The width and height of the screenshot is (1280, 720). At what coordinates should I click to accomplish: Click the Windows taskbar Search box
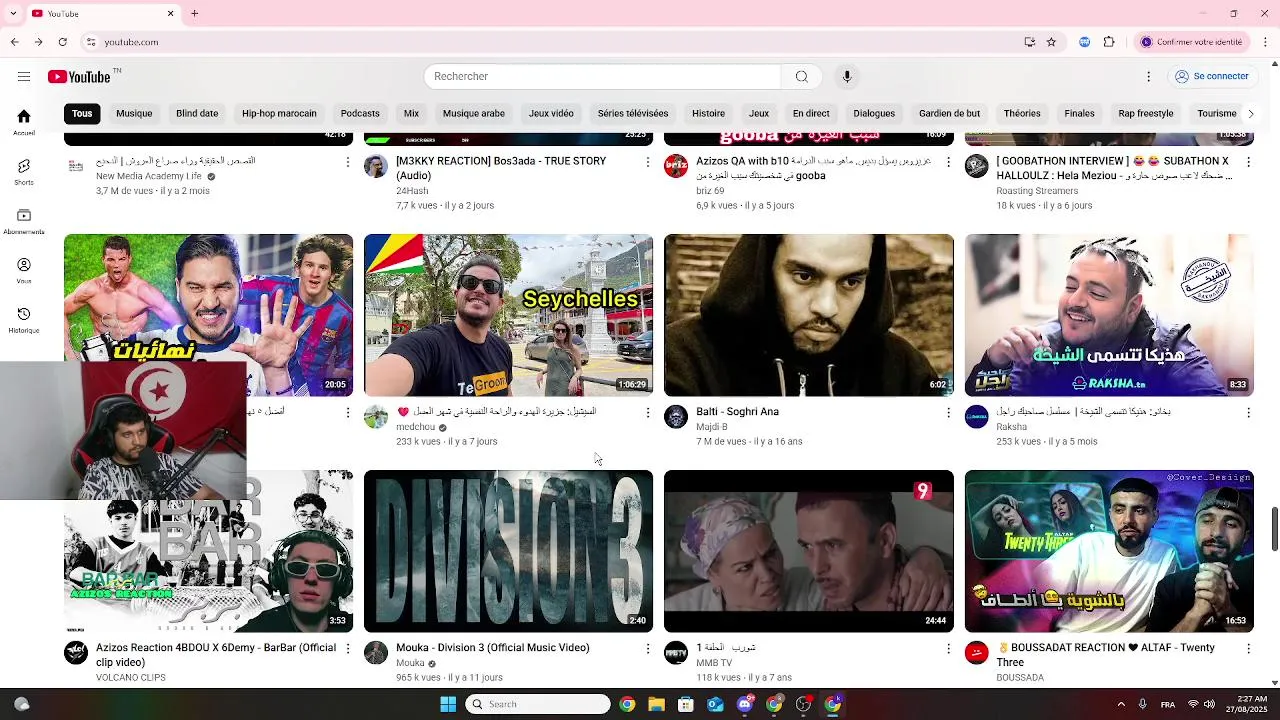[x=538, y=704]
